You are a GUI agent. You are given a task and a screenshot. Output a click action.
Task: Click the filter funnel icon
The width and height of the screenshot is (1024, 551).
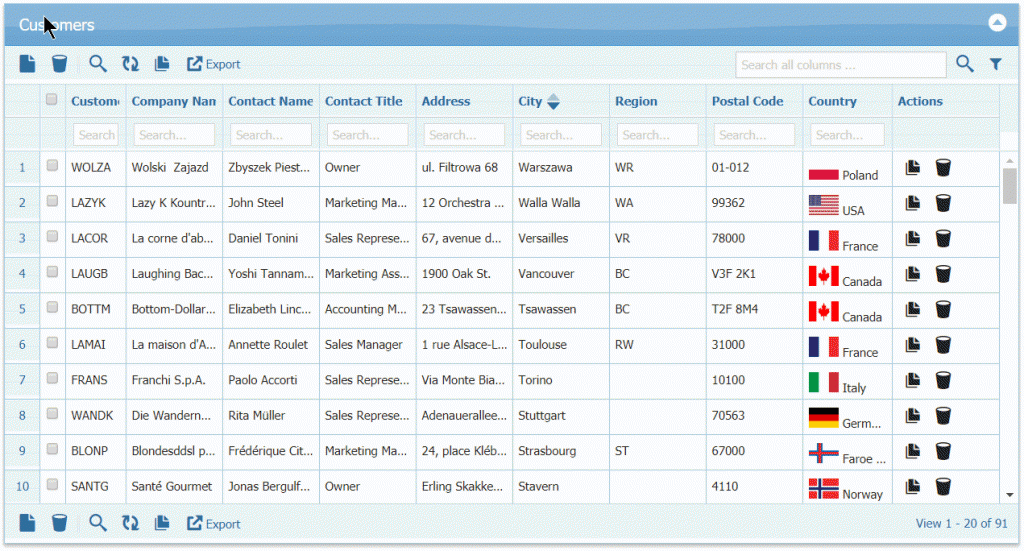point(996,64)
